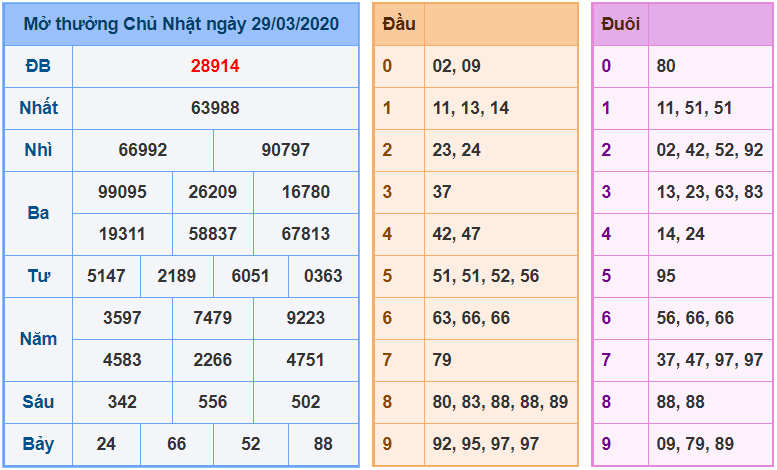
Task: Click the draw date header for 29/03/2020
Action: [x=181, y=23]
